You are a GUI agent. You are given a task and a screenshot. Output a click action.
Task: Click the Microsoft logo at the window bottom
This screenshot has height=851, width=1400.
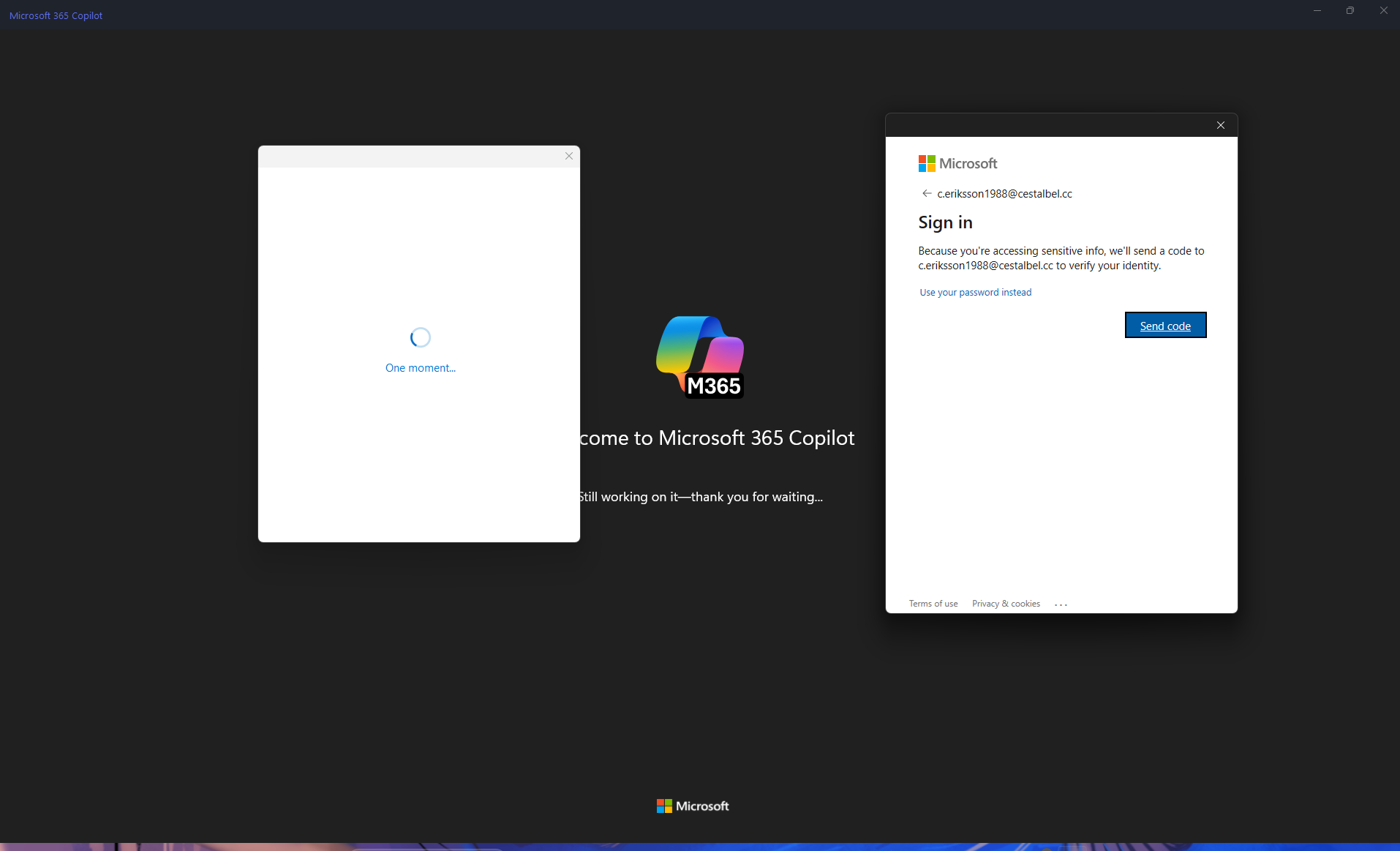click(693, 806)
